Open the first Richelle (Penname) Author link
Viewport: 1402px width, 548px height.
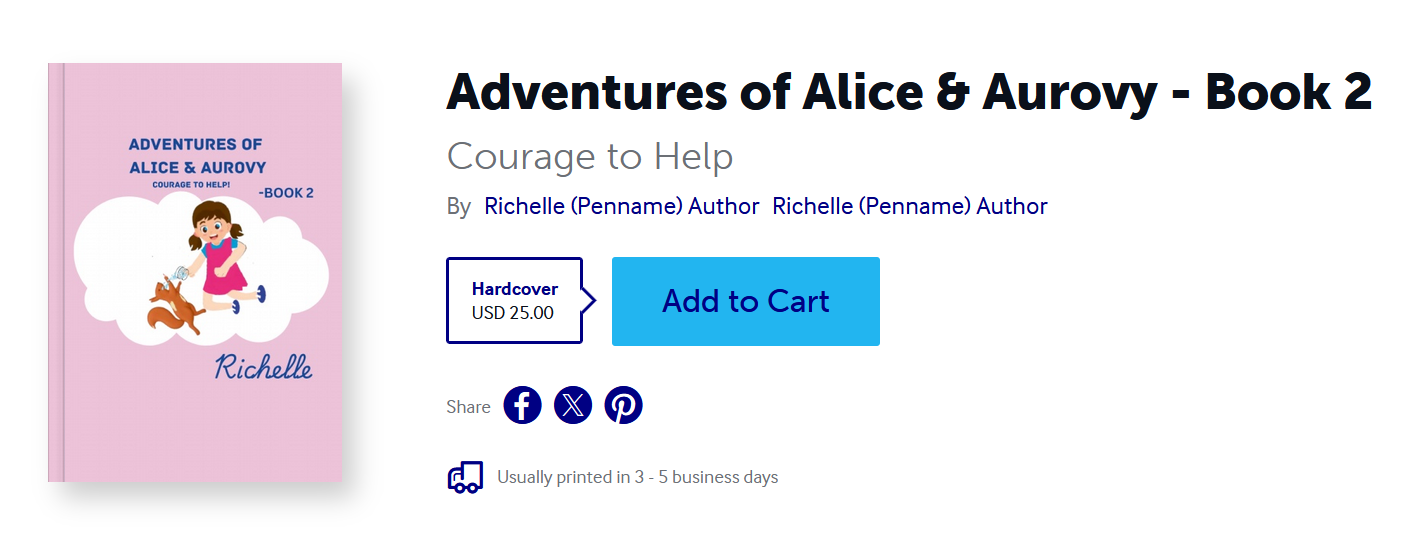(621, 206)
